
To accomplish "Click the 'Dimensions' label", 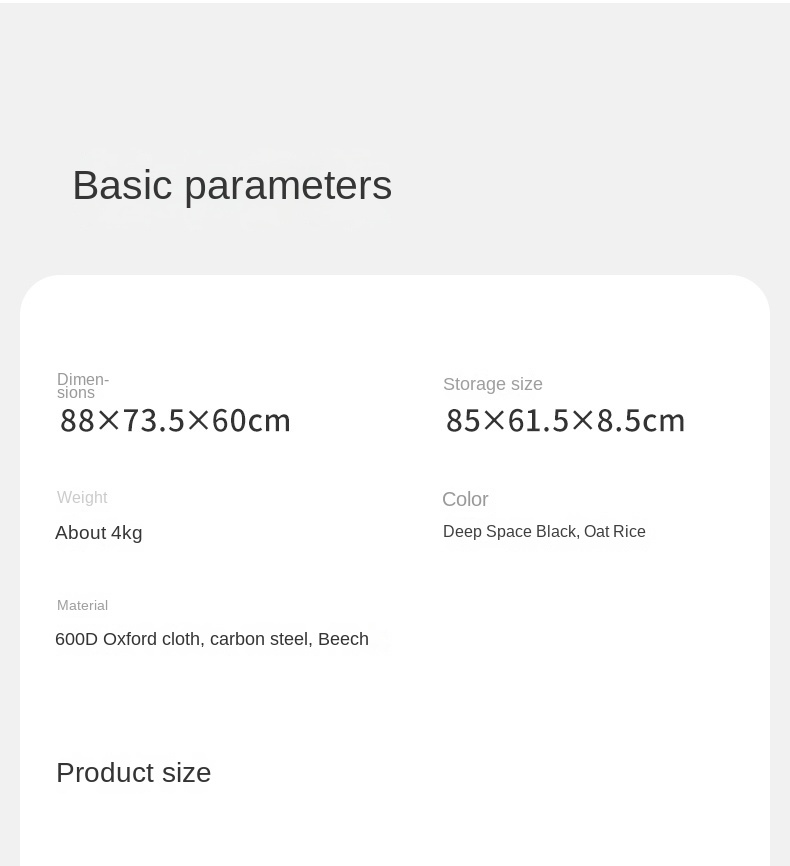I will [82, 386].
